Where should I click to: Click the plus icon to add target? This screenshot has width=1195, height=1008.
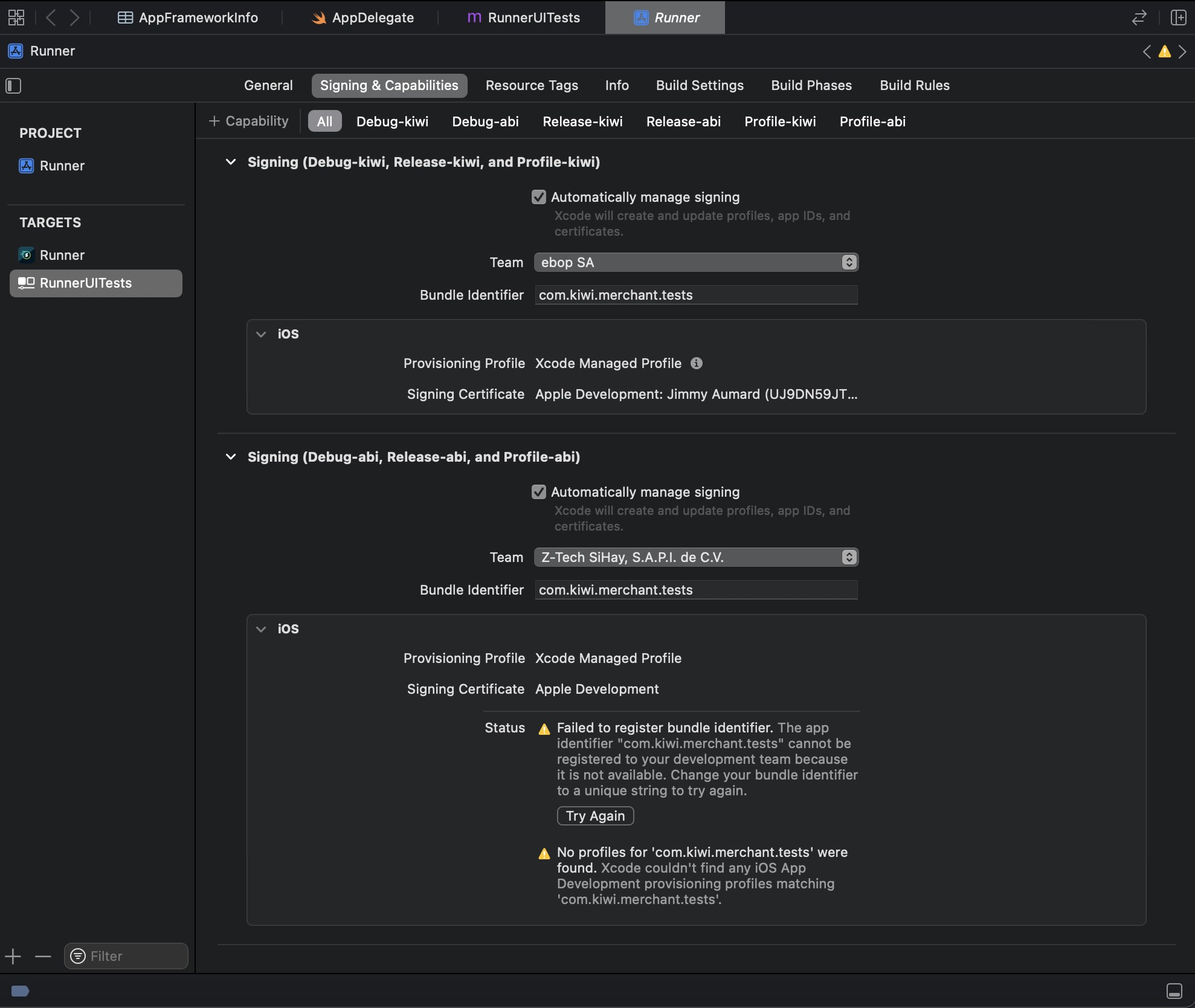[13, 956]
